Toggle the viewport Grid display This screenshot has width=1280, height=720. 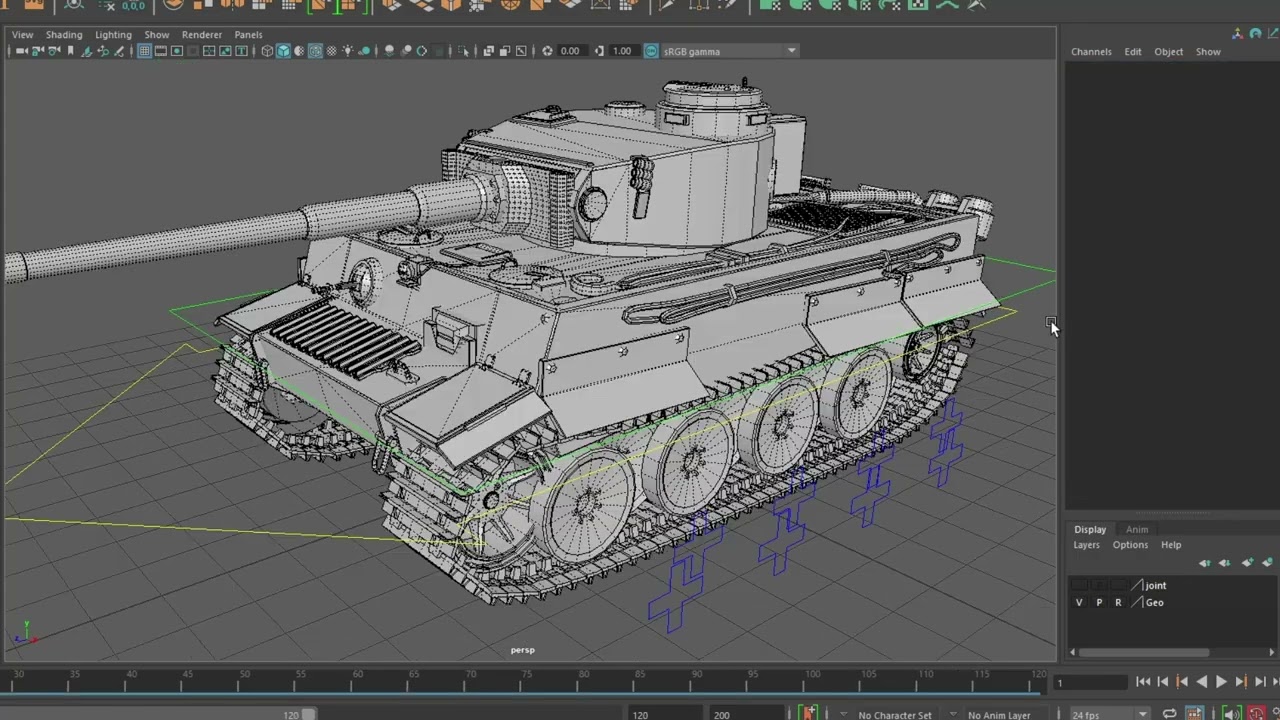pos(145,51)
